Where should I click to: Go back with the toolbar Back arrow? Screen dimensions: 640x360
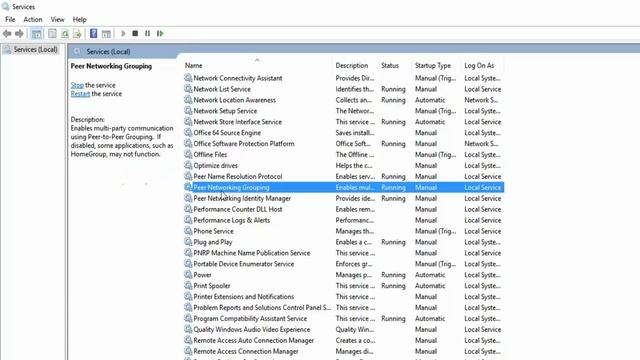tap(7, 33)
